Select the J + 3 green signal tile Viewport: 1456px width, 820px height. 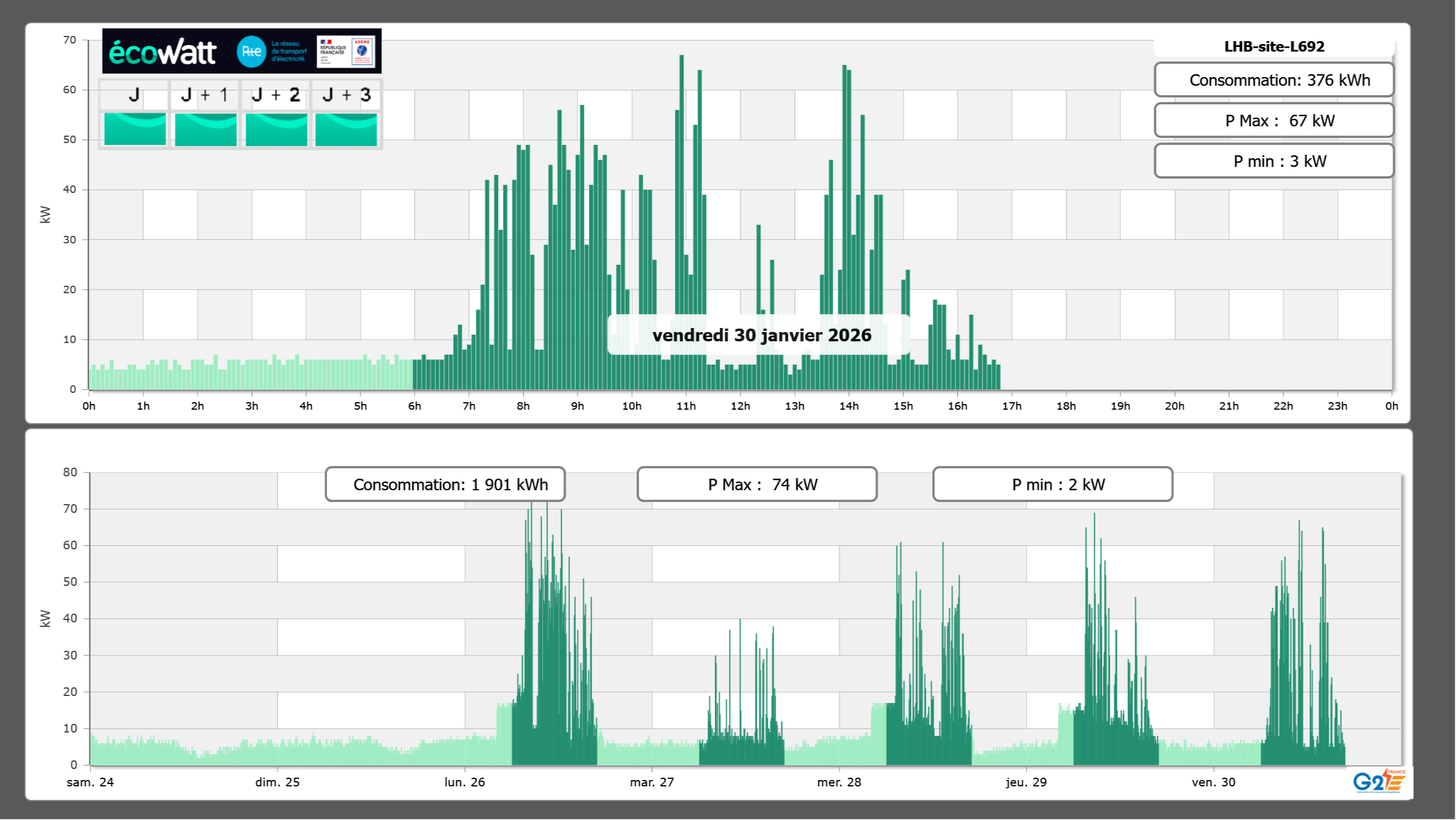click(x=346, y=129)
